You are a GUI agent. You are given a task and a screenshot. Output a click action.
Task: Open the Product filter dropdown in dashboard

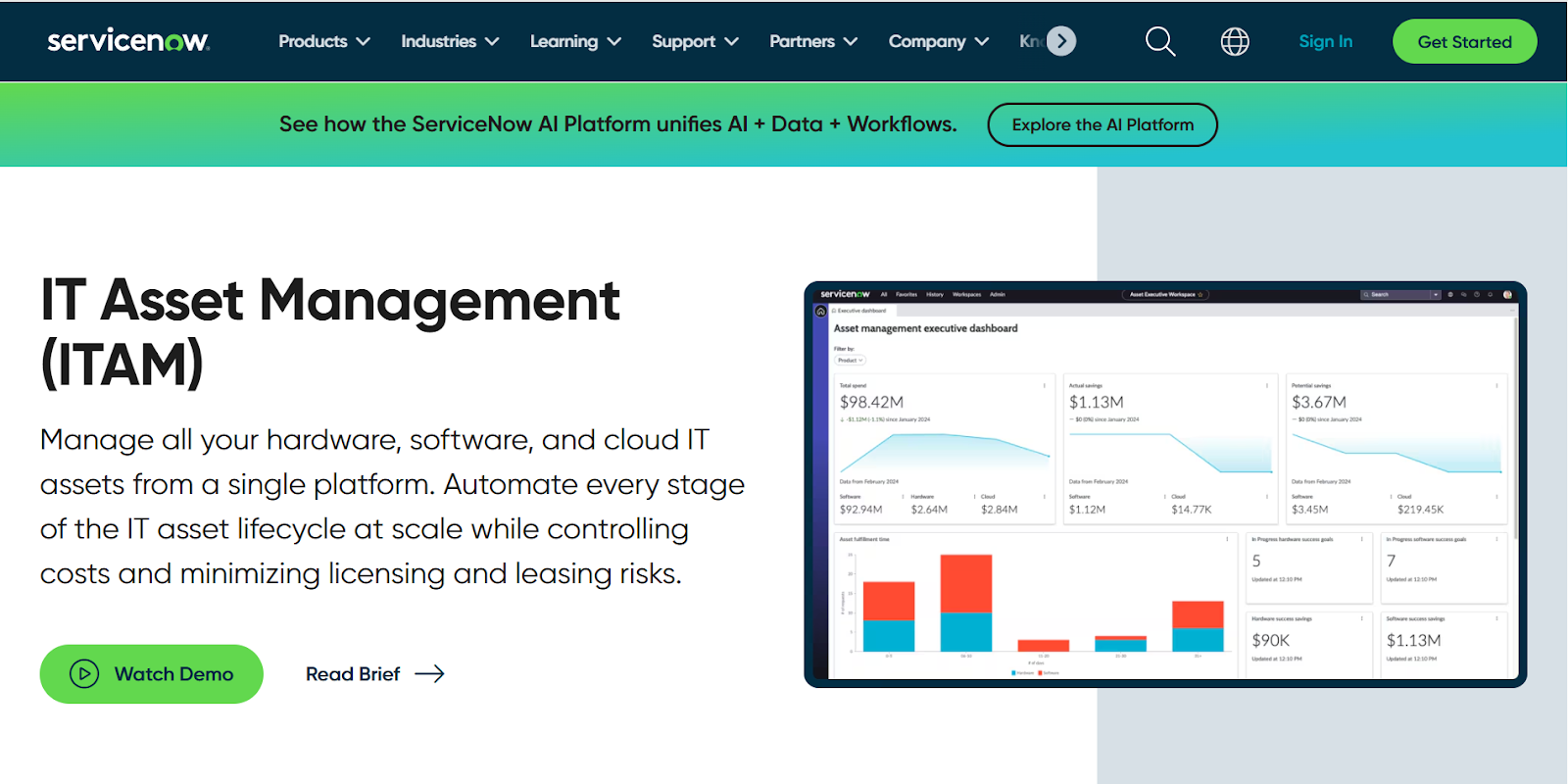click(850, 361)
